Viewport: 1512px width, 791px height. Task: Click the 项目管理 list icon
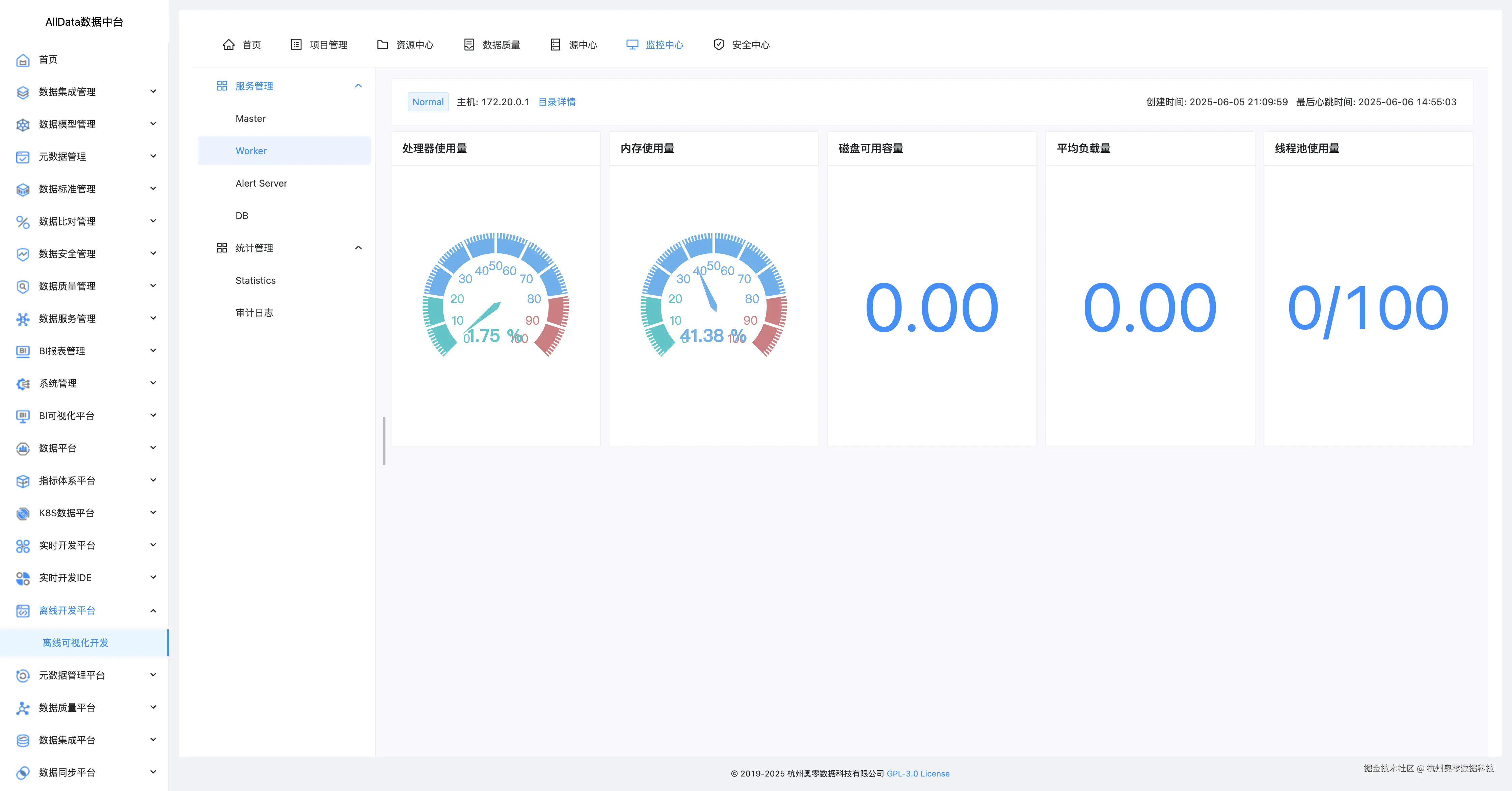296,45
